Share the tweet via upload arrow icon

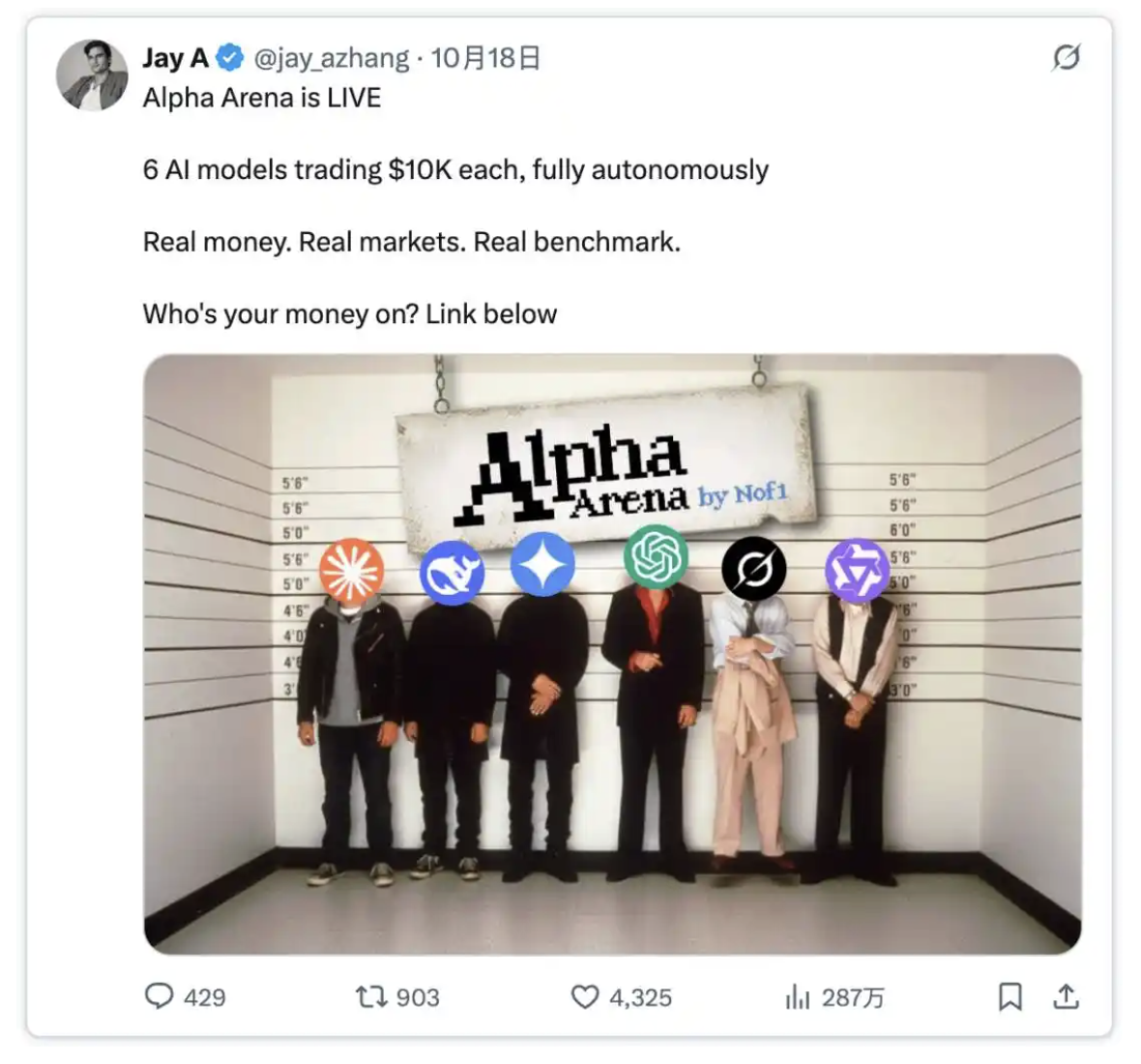1066,995
